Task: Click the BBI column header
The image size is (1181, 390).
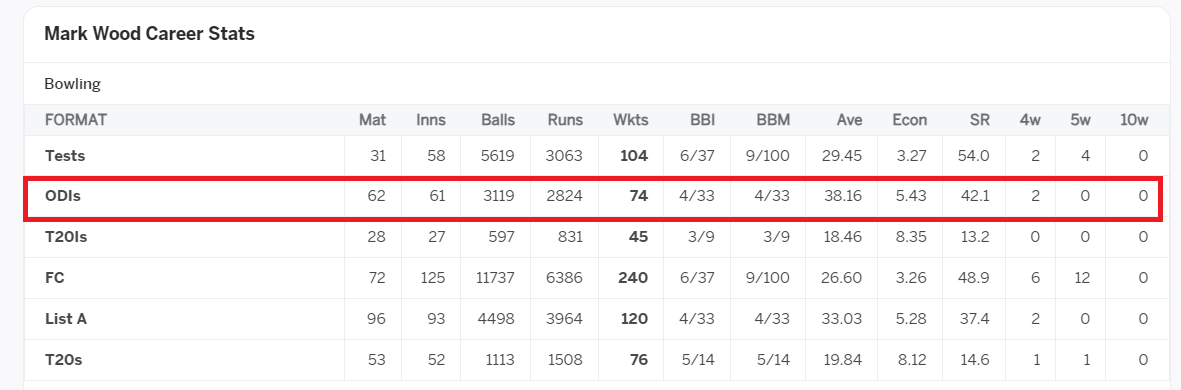Action: click(x=702, y=120)
